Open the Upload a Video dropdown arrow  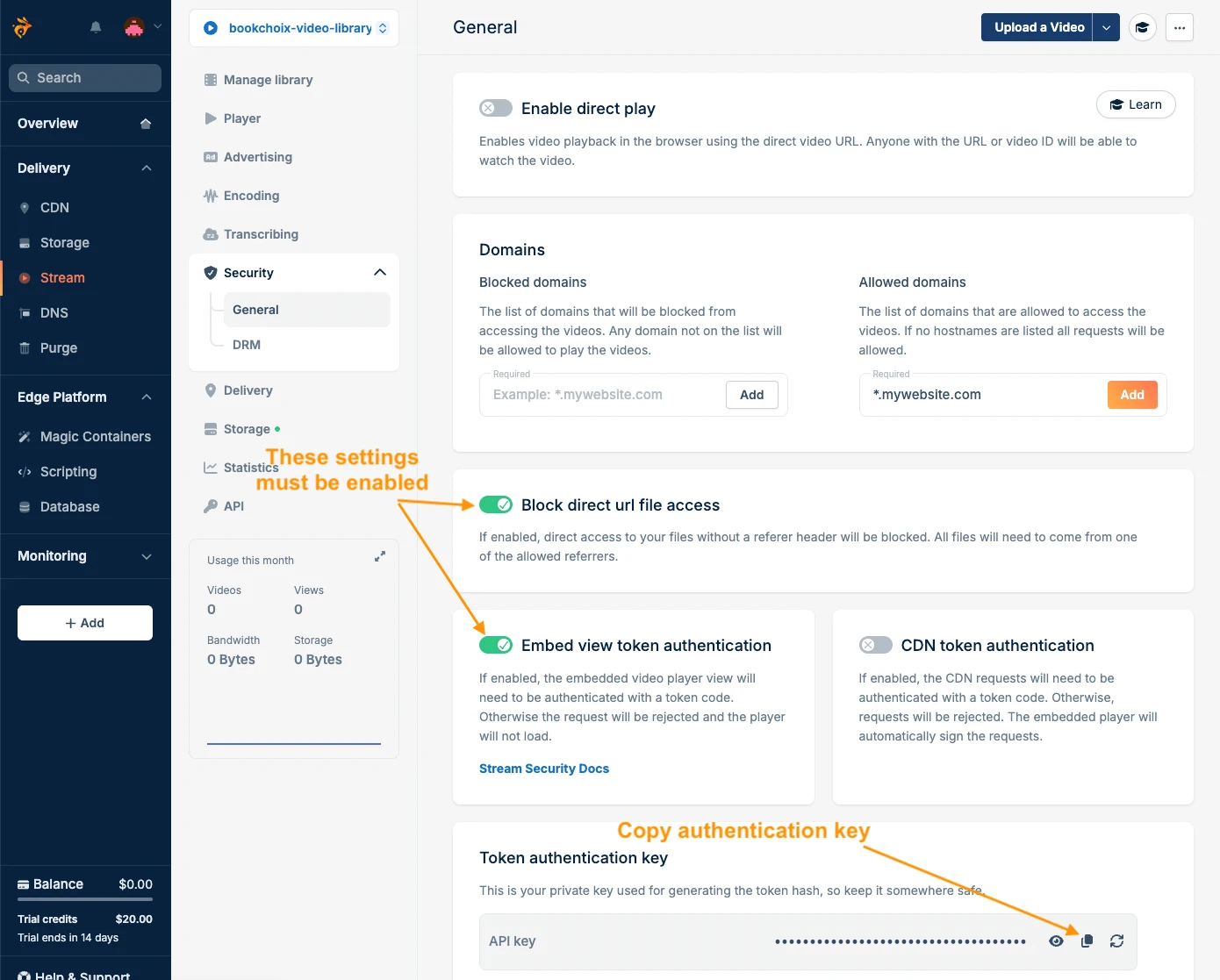pyautogui.click(x=1107, y=27)
